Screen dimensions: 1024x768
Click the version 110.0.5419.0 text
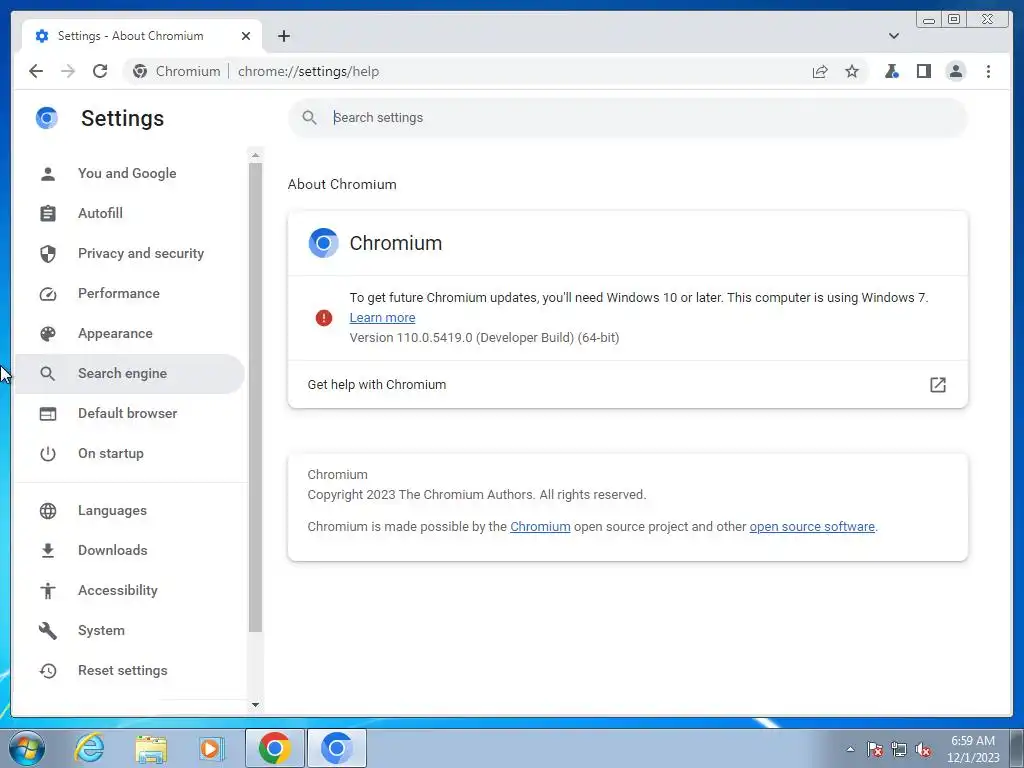click(484, 338)
